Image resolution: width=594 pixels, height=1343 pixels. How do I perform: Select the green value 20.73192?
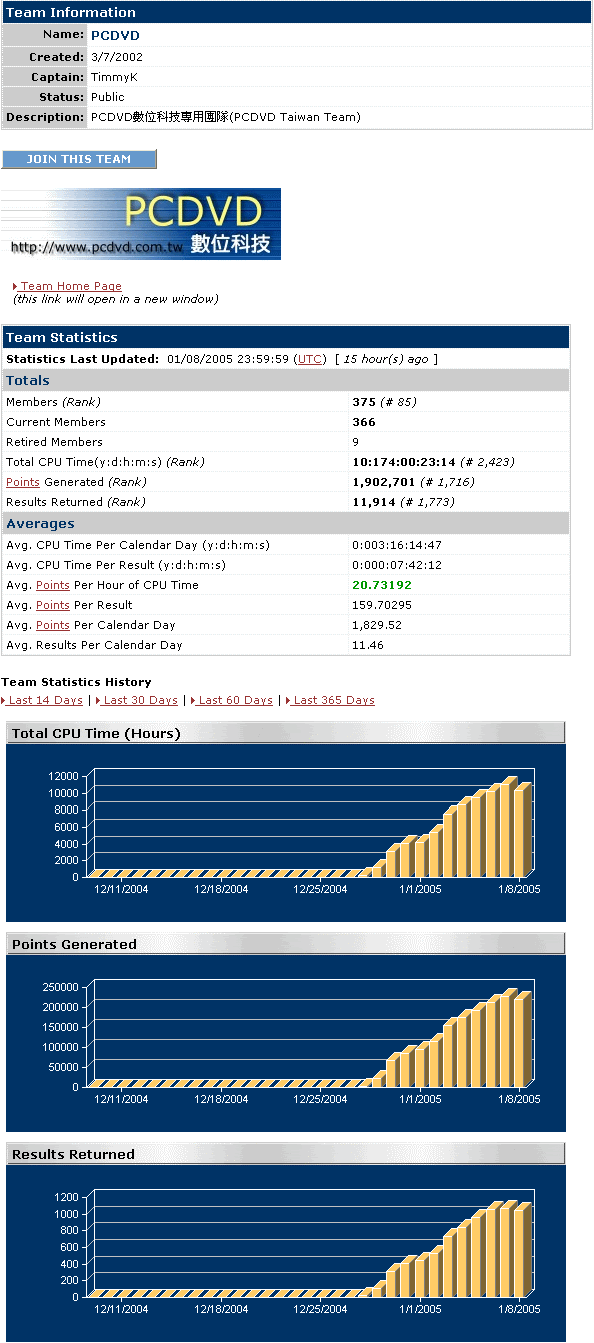coord(382,585)
